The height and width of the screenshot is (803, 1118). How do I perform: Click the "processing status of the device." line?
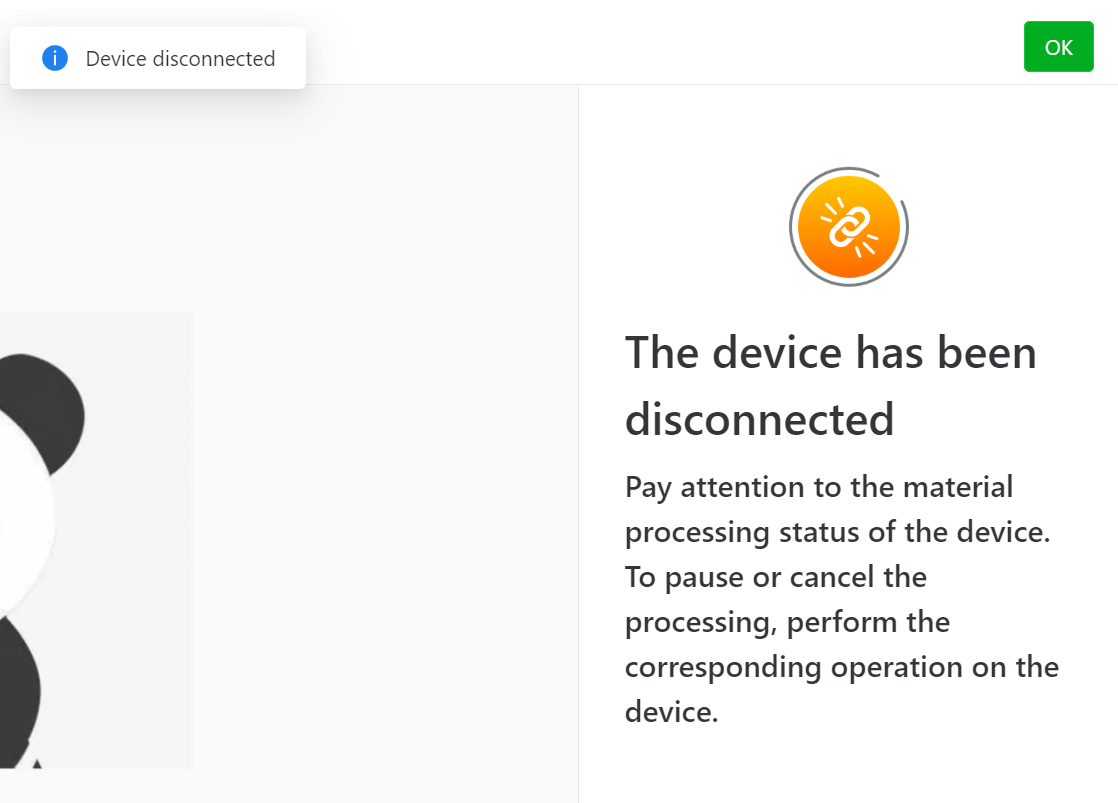tap(838, 533)
